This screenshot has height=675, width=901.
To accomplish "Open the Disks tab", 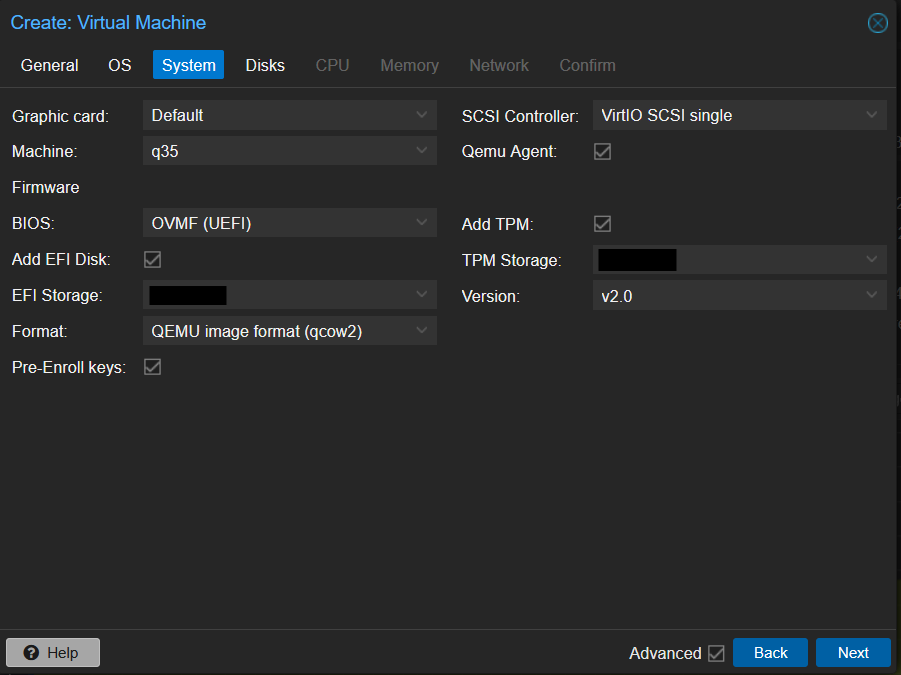I will (265, 65).
